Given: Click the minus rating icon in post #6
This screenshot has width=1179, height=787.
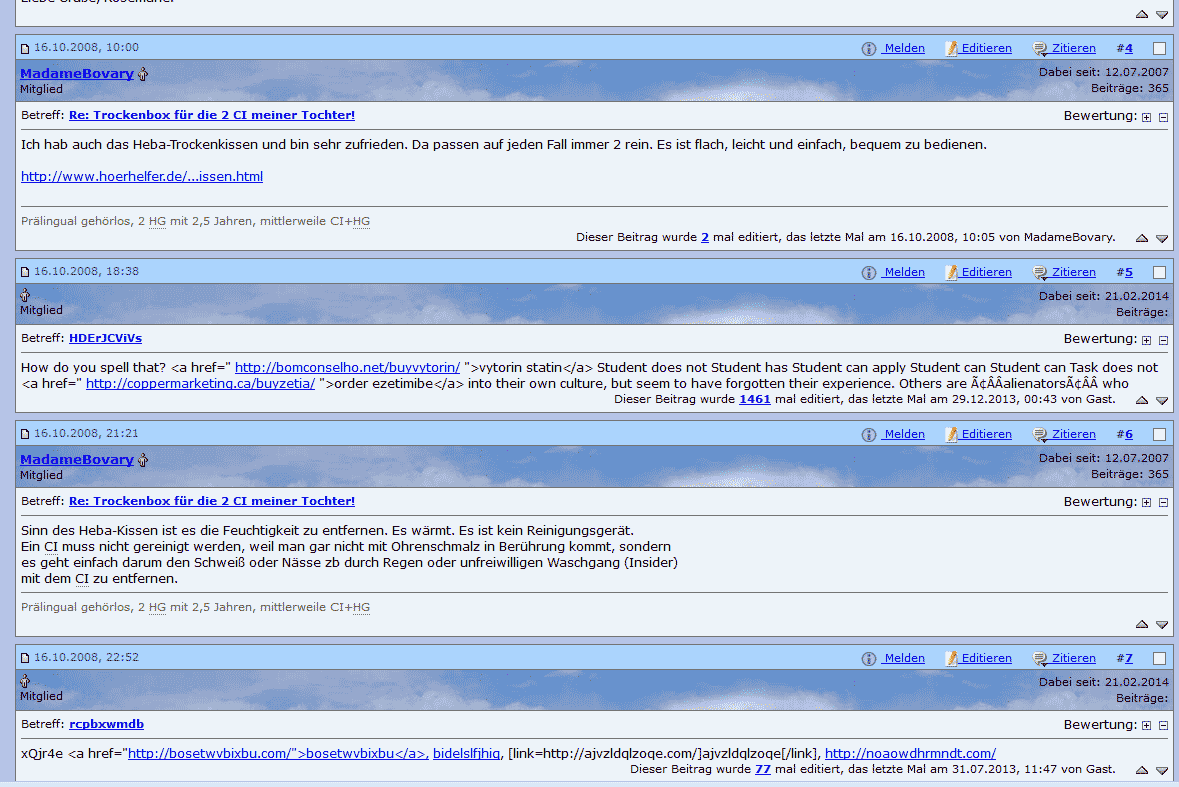Looking at the screenshot, I should [x=1163, y=503].
